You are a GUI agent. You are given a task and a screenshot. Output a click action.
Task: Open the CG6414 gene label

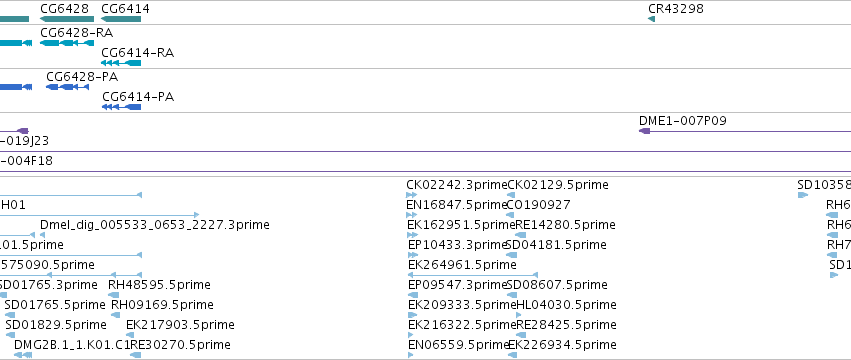click(125, 9)
